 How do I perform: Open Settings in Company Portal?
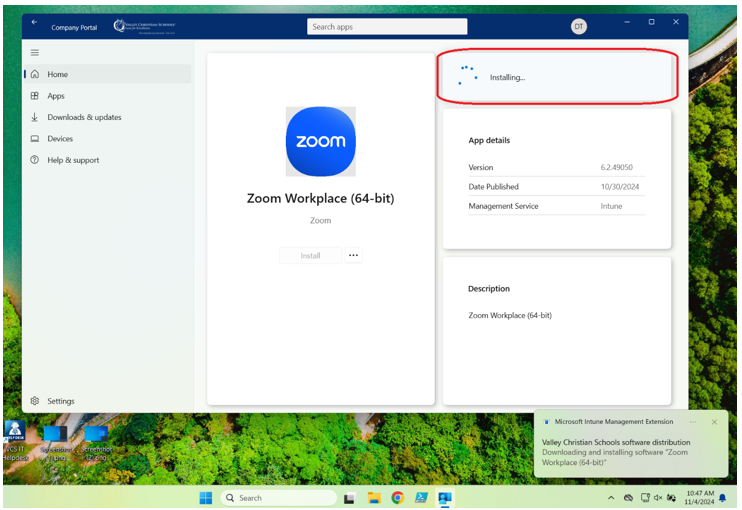pos(108,401)
